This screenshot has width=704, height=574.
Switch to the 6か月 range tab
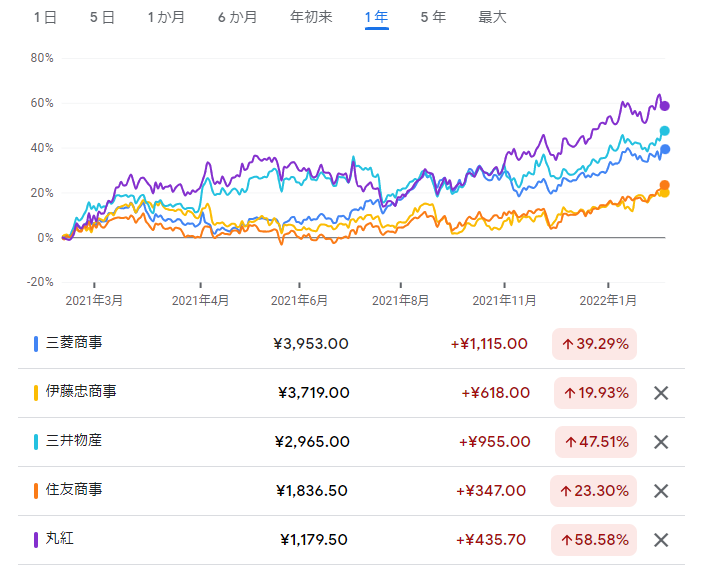(x=238, y=18)
